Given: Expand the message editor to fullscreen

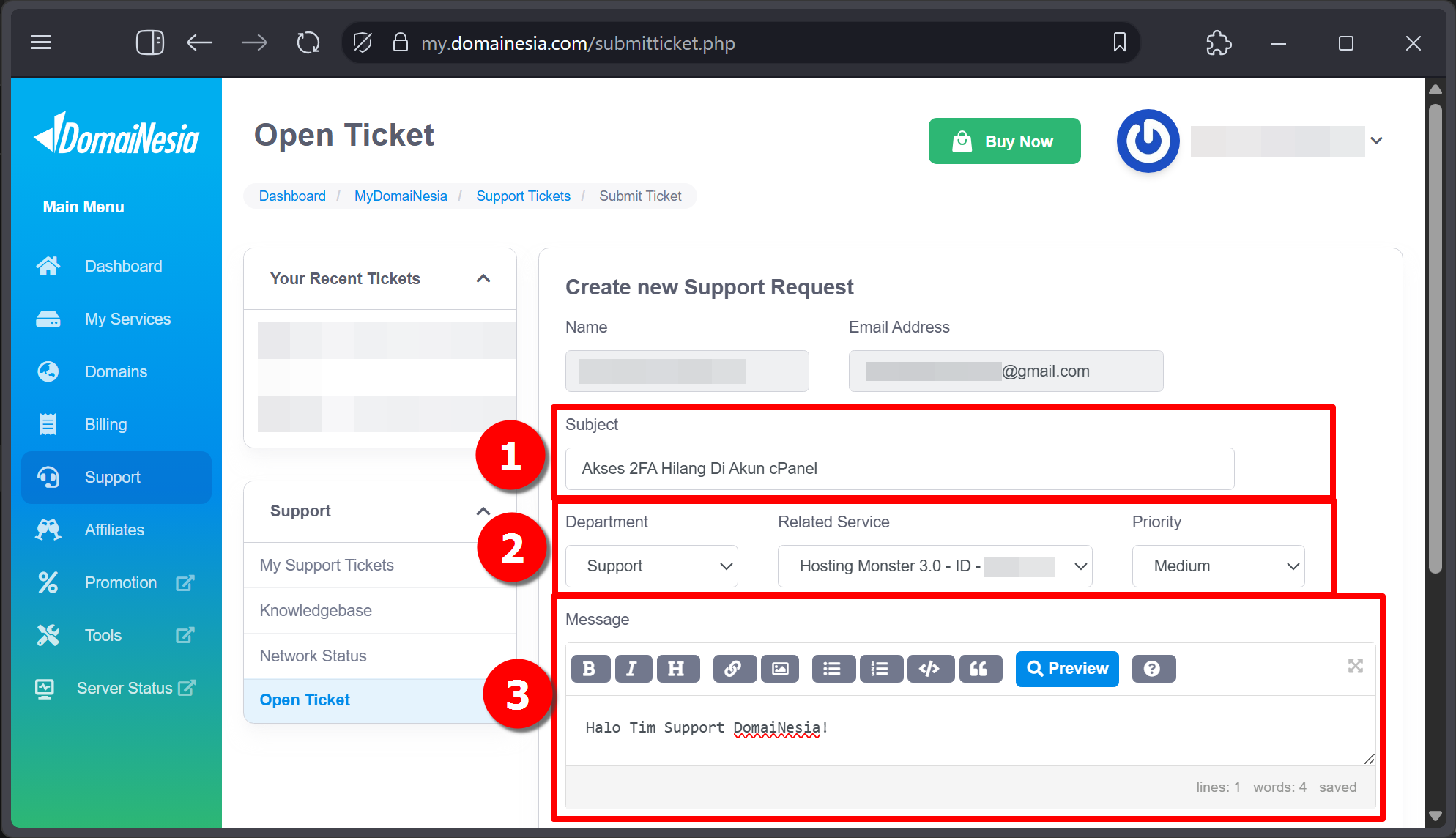Looking at the screenshot, I should click(x=1356, y=666).
